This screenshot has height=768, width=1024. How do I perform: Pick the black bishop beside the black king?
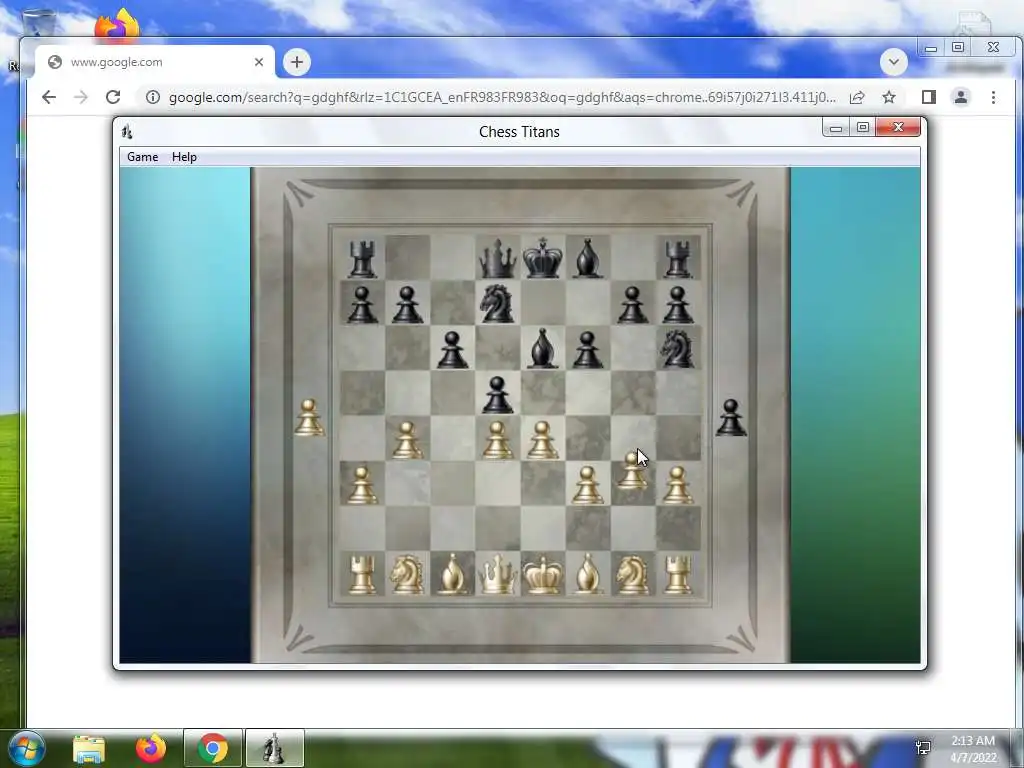588,259
